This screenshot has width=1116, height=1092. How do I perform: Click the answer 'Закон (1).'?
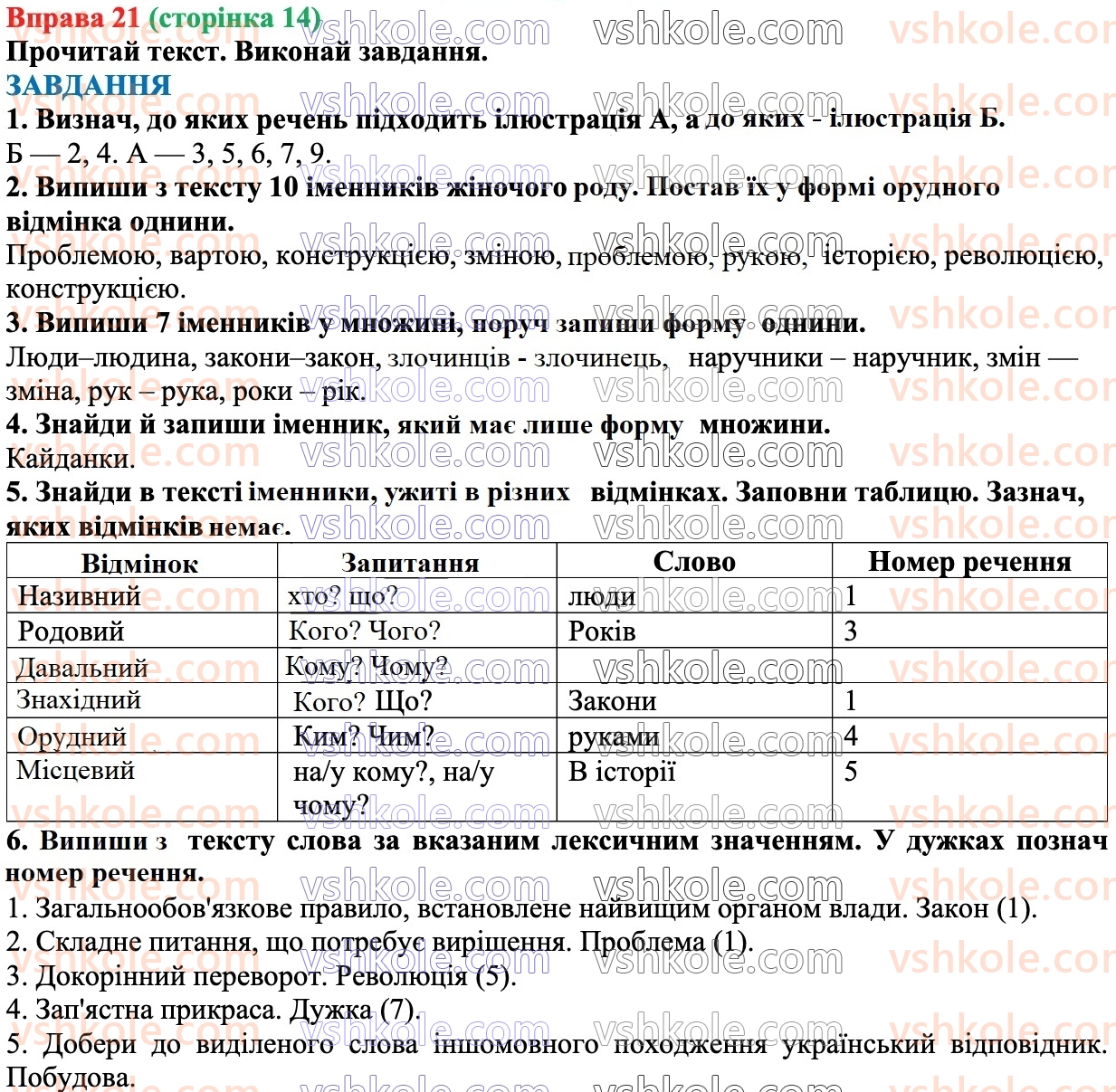pyautogui.click(x=976, y=907)
